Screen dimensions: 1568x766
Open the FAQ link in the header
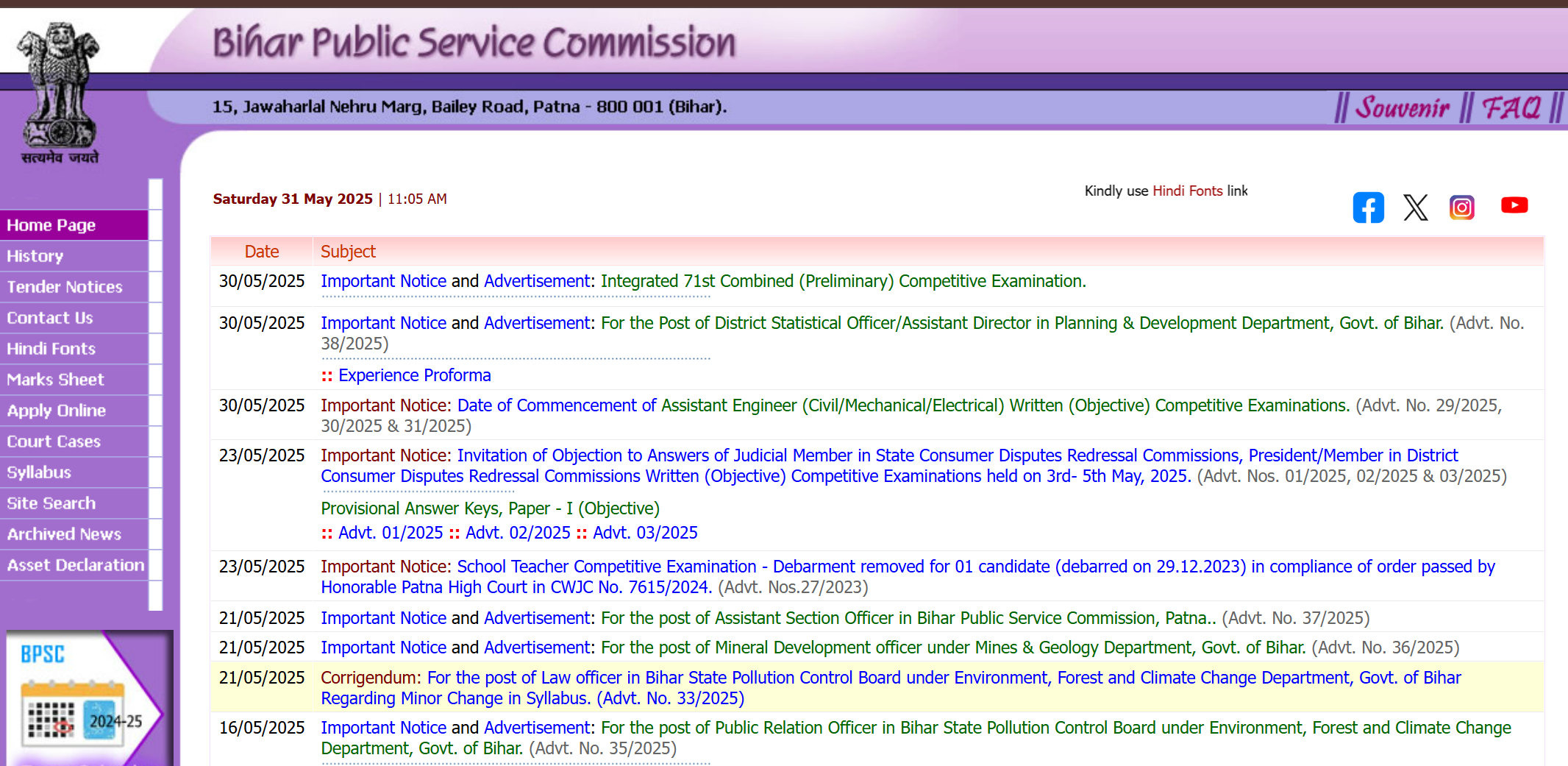(1511, 107)
